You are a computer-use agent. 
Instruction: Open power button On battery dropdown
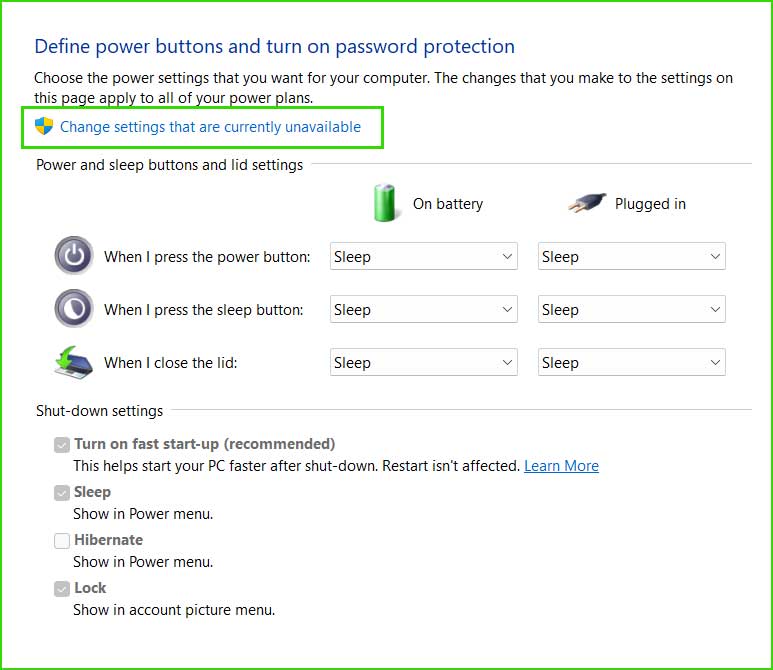click(x=423, y=256)
